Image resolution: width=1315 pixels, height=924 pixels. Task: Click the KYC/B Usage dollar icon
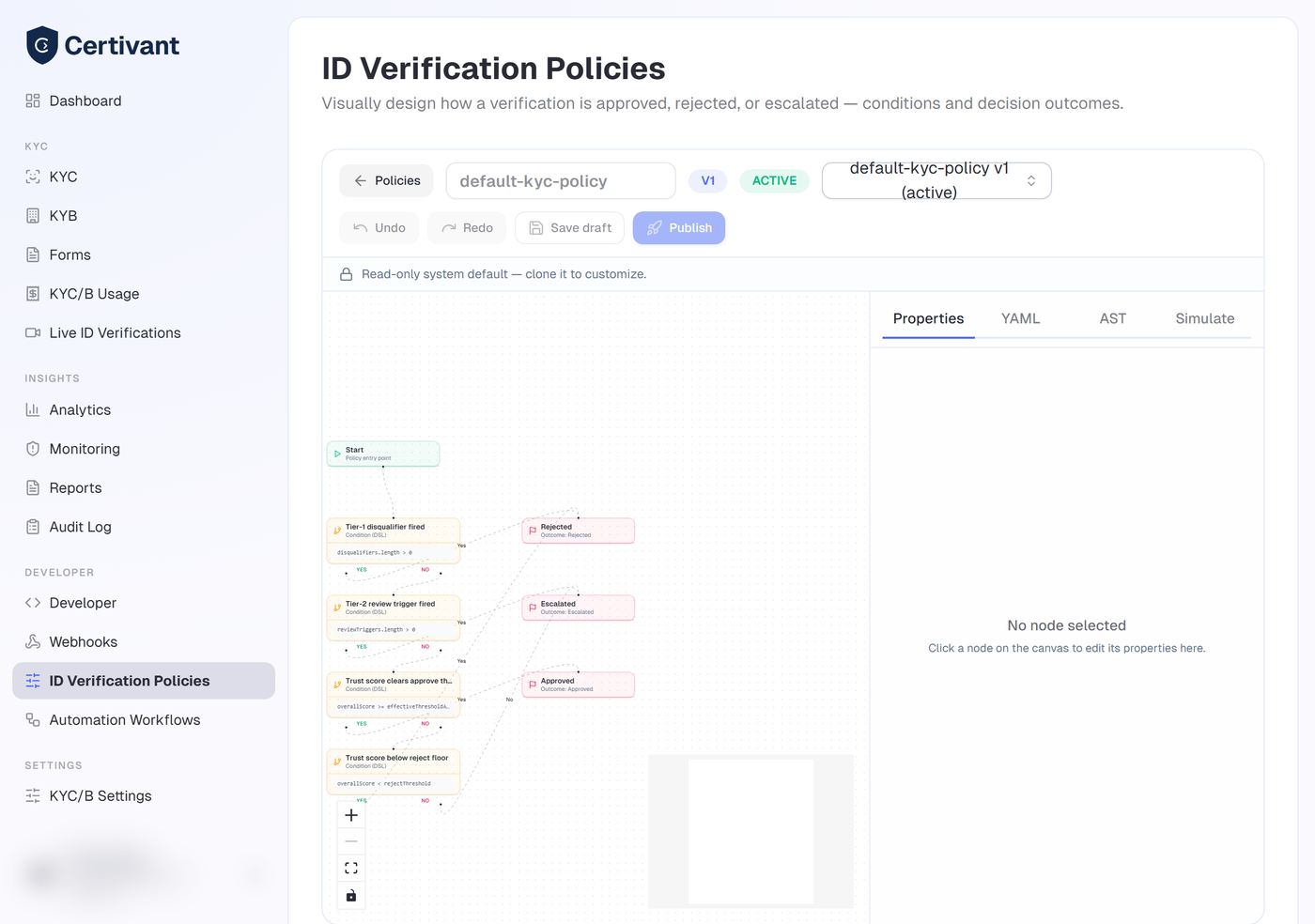pyautogui.click(x=33, y=294)
